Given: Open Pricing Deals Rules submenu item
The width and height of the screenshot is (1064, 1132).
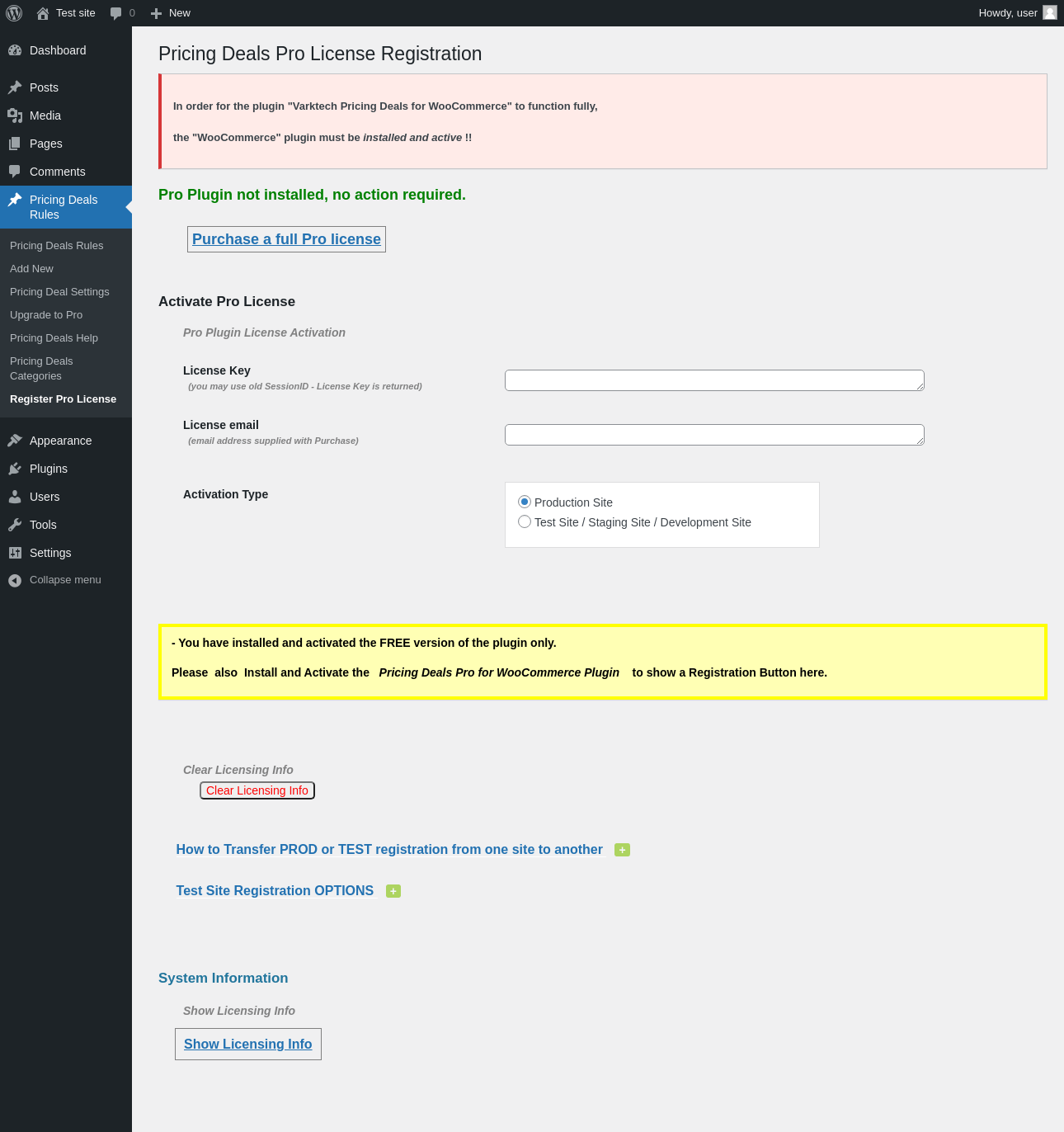Looking at the screenshot, I should [57, 246].
